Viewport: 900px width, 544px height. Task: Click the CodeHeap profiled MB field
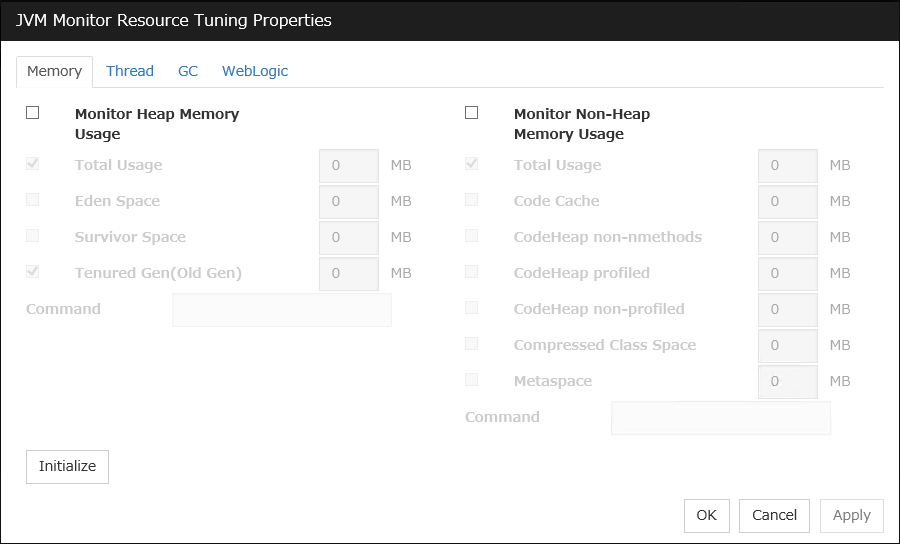click(x=787, y=274)
